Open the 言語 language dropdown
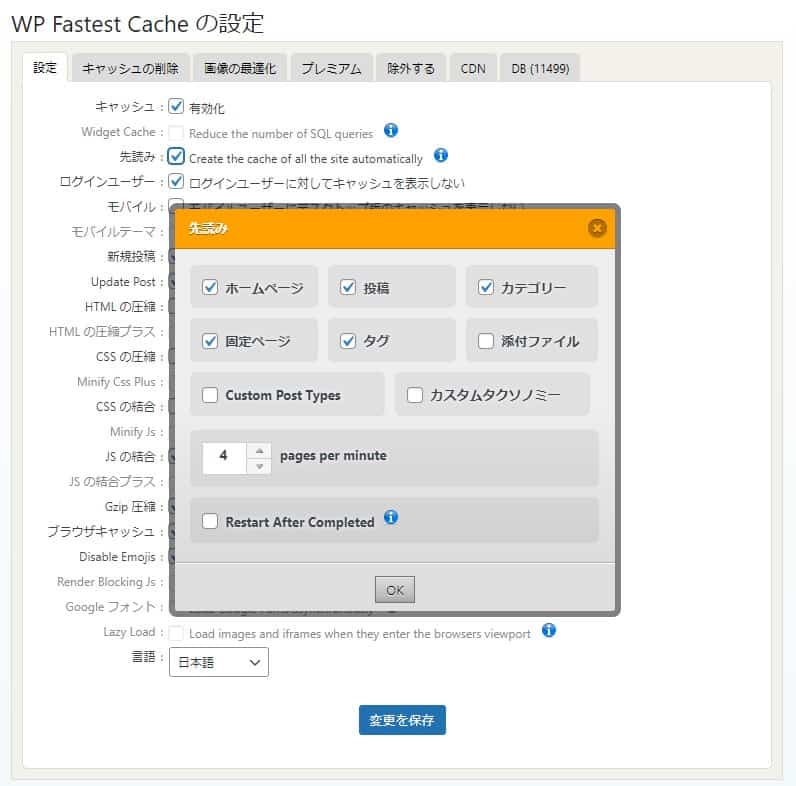The image size is (796, 786). (219, 662)
